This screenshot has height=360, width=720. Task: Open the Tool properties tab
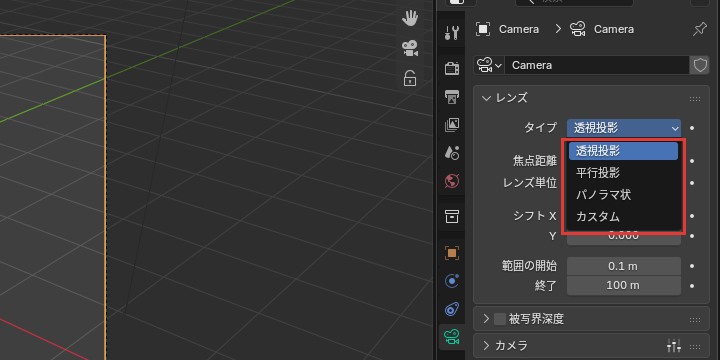coord(452,33)
